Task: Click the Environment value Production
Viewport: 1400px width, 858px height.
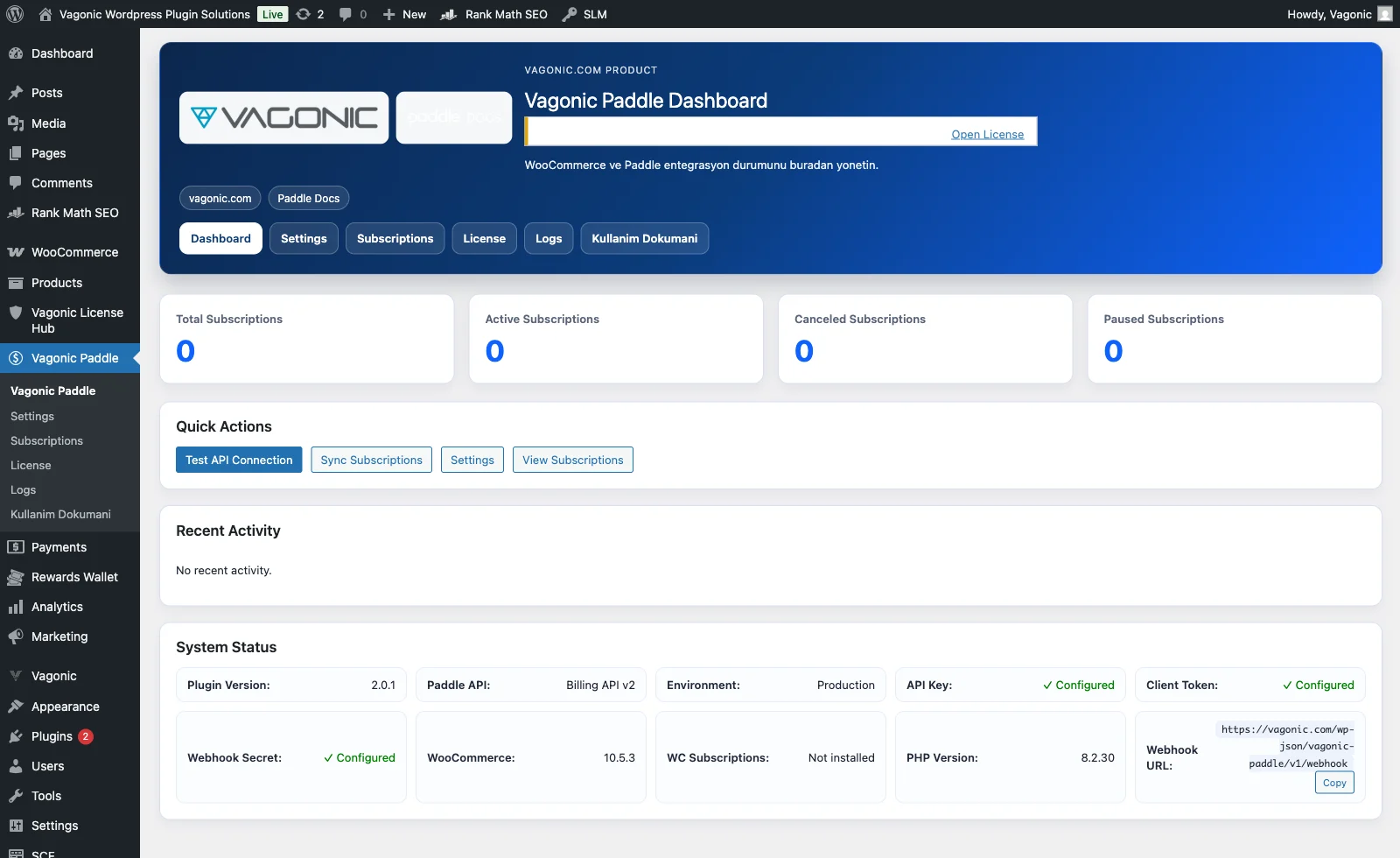Action: click(845, 685)
